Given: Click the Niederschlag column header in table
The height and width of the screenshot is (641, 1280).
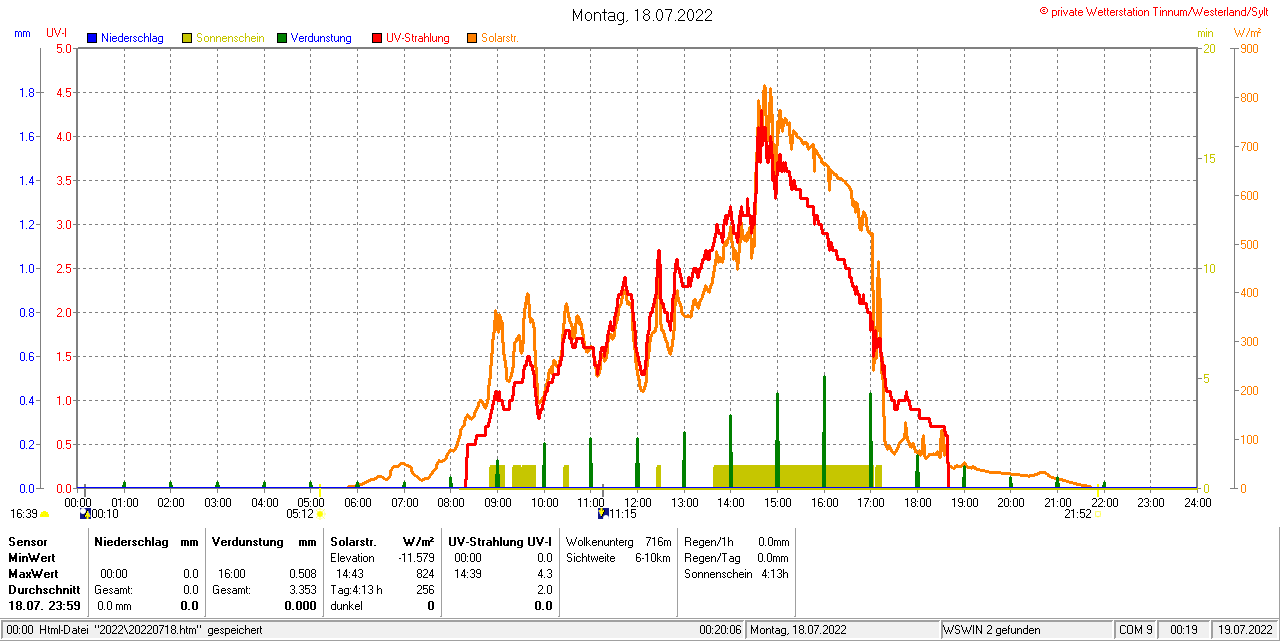Looking at the screenshot, I should click(129, 541).
